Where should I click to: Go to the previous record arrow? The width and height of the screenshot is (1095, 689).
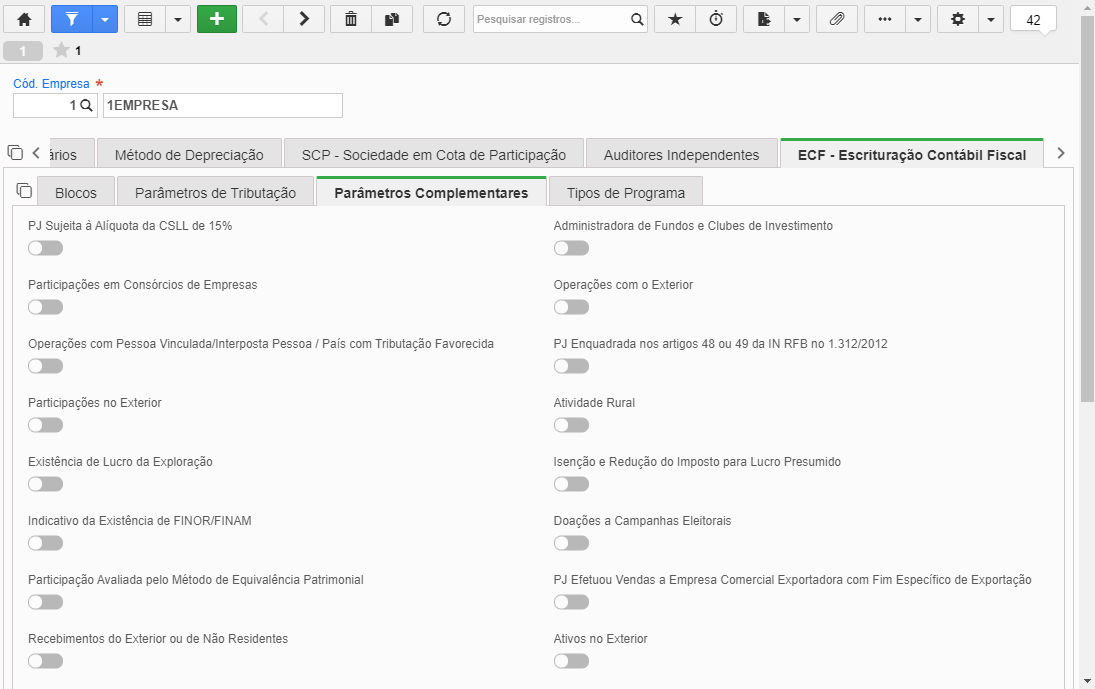[263, 19]
